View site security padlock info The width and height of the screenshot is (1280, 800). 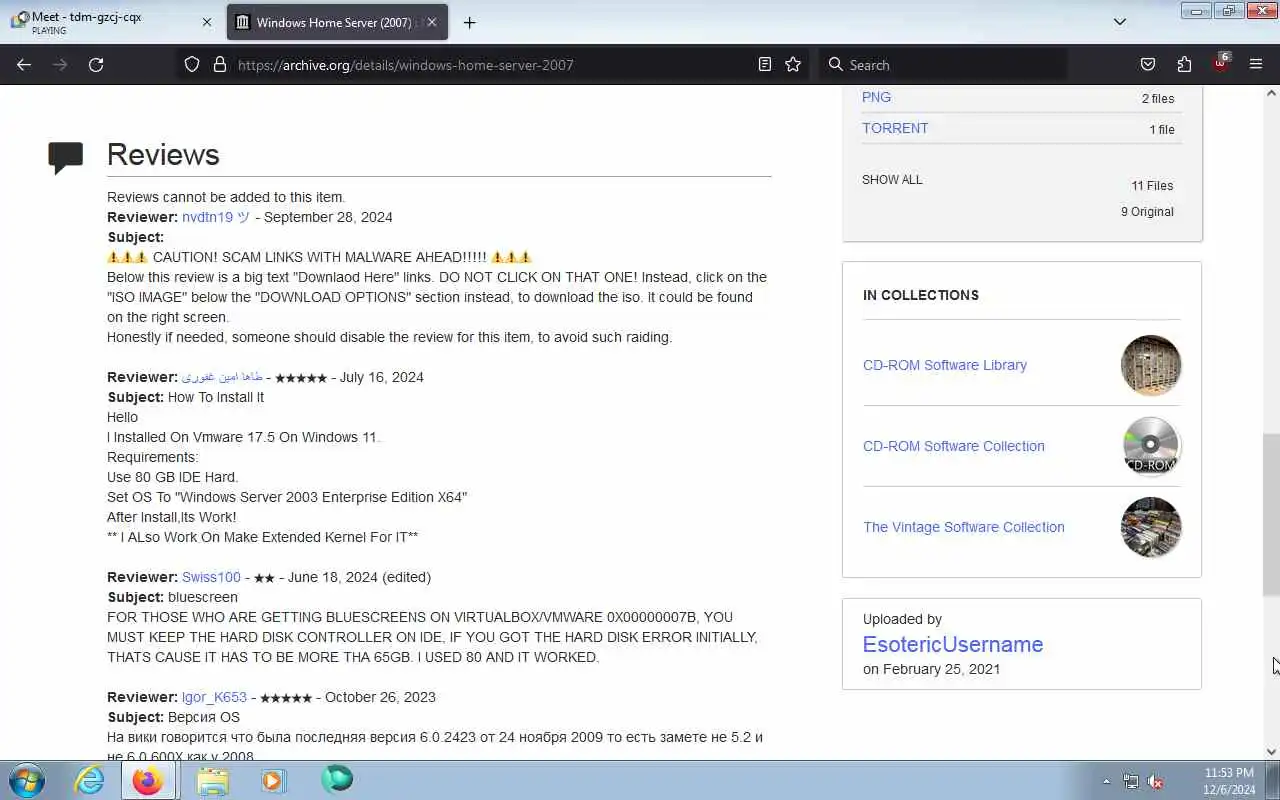pos(220,64)
